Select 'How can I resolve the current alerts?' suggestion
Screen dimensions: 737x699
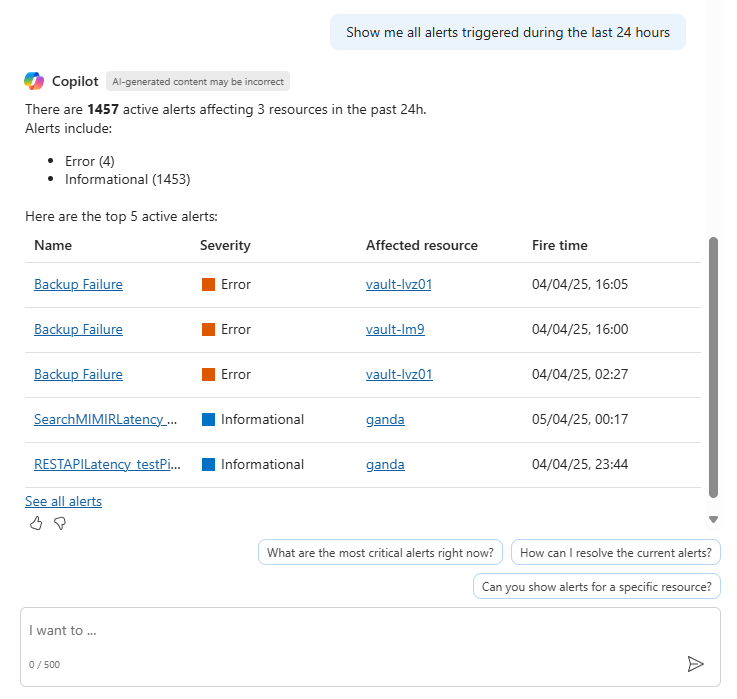(615, 553)
